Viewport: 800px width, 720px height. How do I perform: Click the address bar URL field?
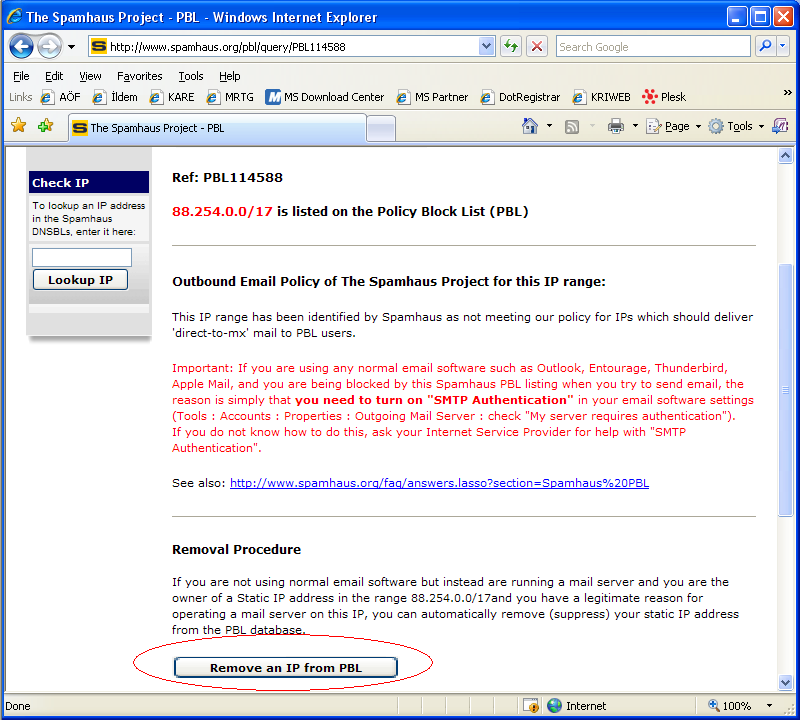pyautogui.click(x=293, y=47)
